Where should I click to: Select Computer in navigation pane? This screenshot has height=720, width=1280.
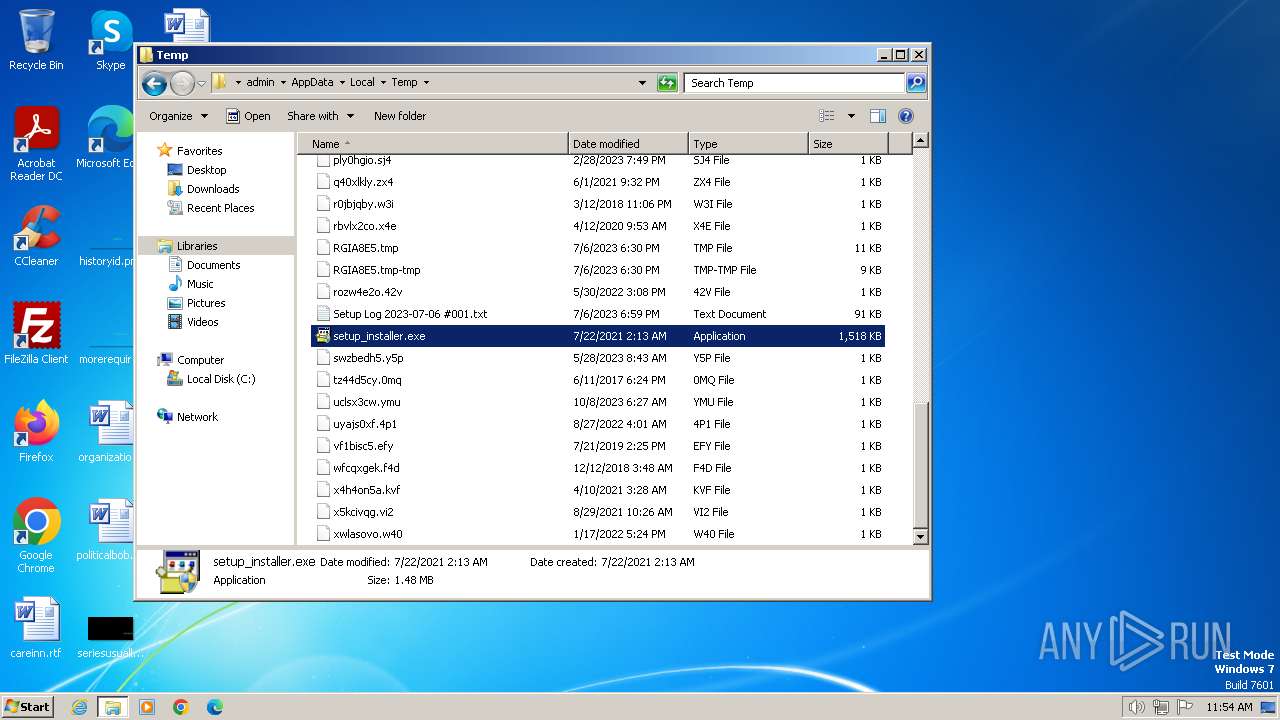coord(200,360)
